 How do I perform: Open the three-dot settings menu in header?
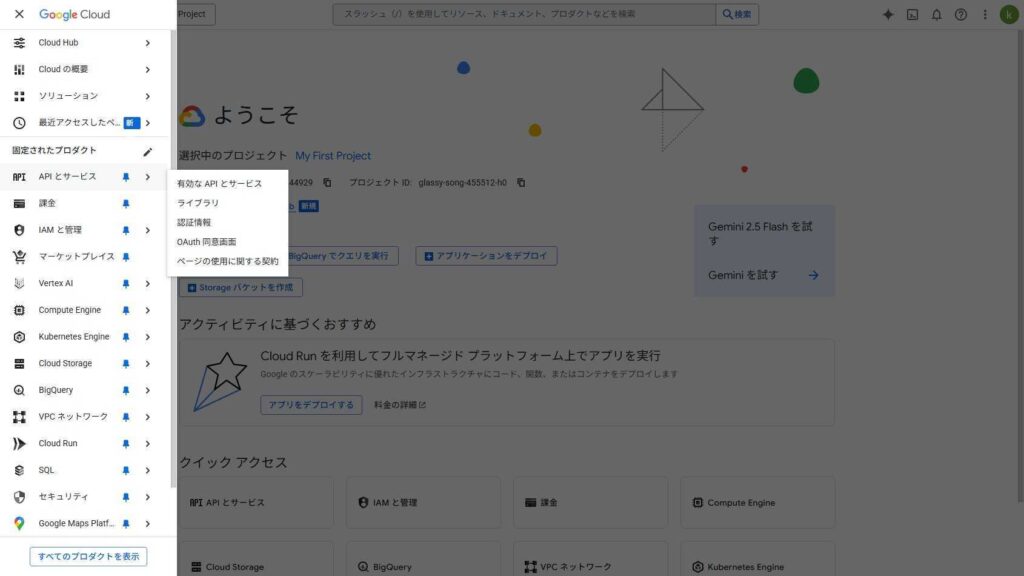coord(985,14)
